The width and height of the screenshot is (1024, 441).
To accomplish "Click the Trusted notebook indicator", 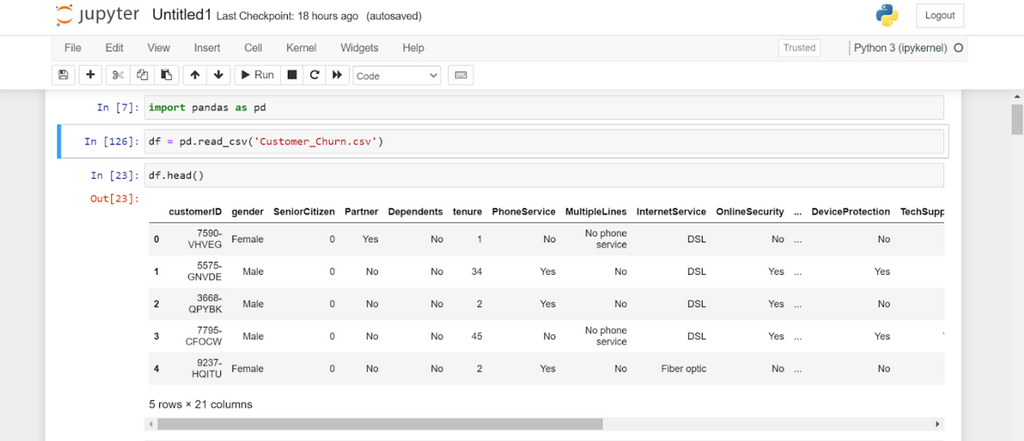I will click(799, 48).
